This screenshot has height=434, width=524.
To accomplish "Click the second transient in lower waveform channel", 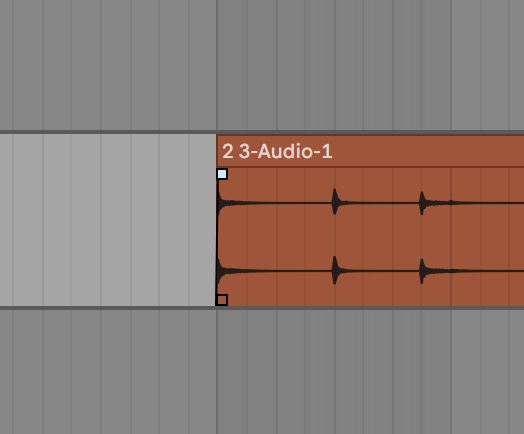I will (x=335, y=270).
